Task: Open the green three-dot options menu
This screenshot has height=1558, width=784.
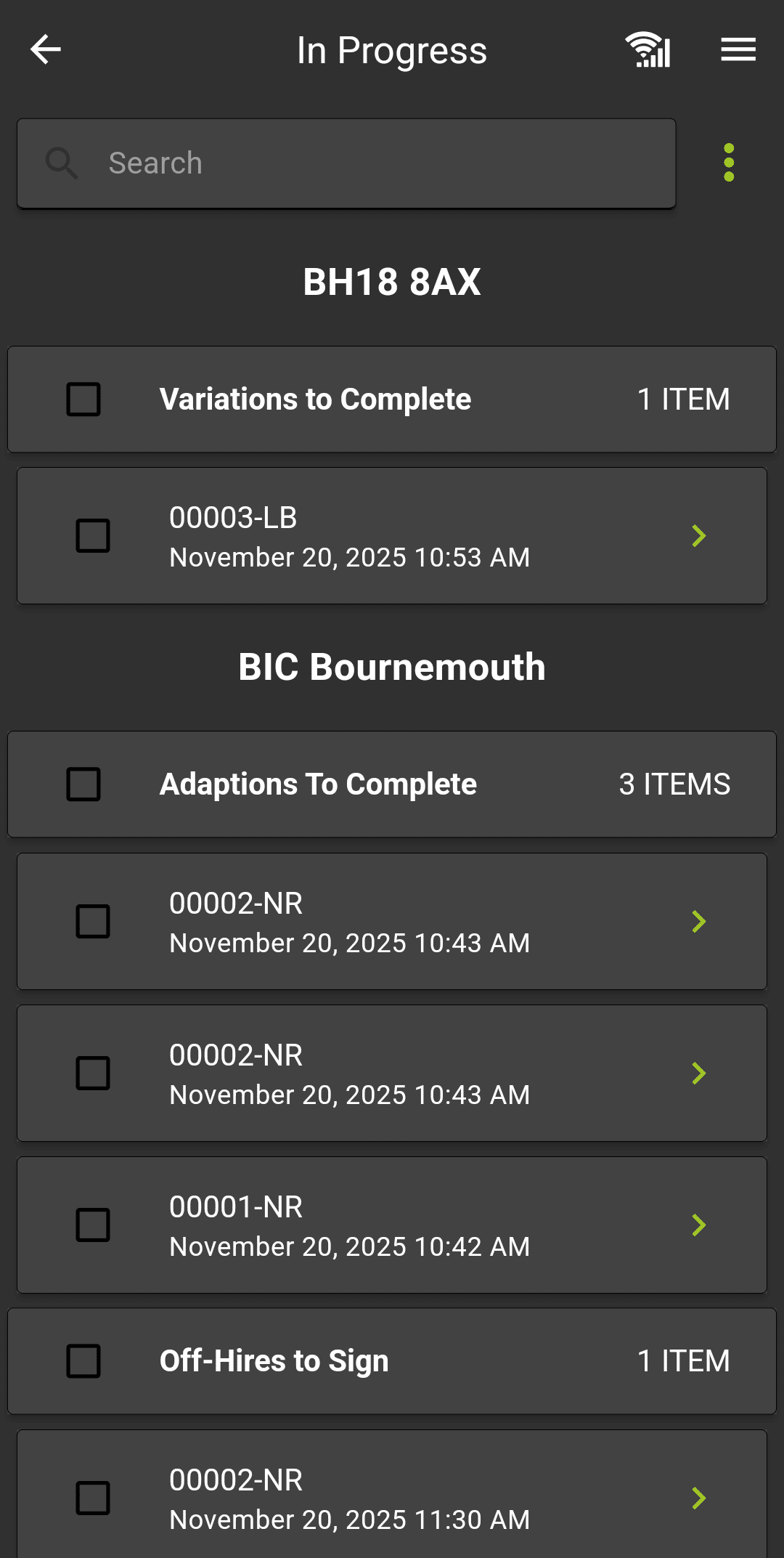Action: (x=729, y=163)
